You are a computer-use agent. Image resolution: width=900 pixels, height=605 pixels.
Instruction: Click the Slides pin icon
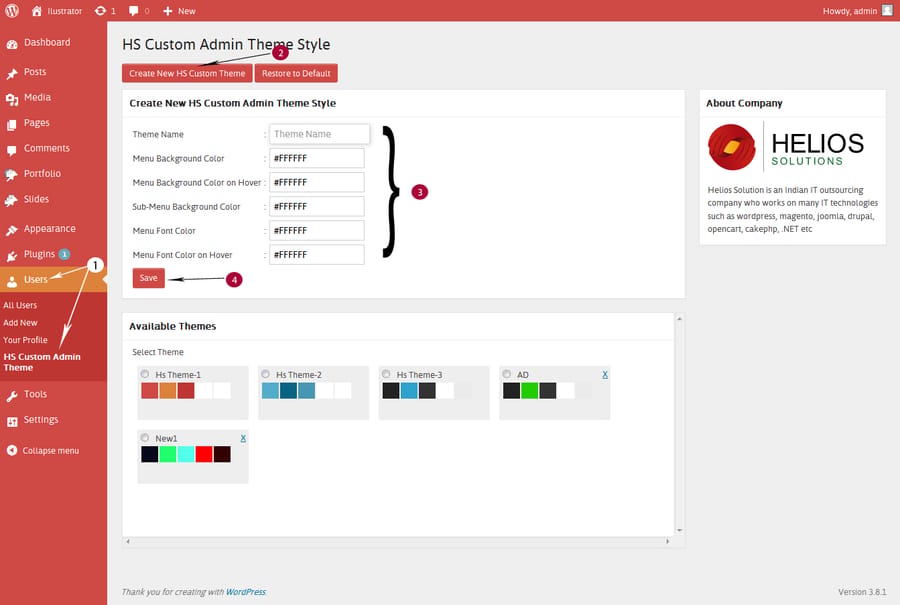tap(11, 200)
